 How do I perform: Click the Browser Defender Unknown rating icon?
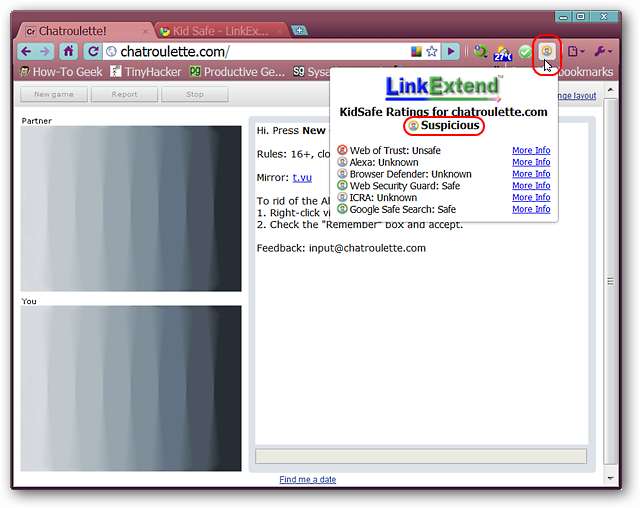point(342,174)
